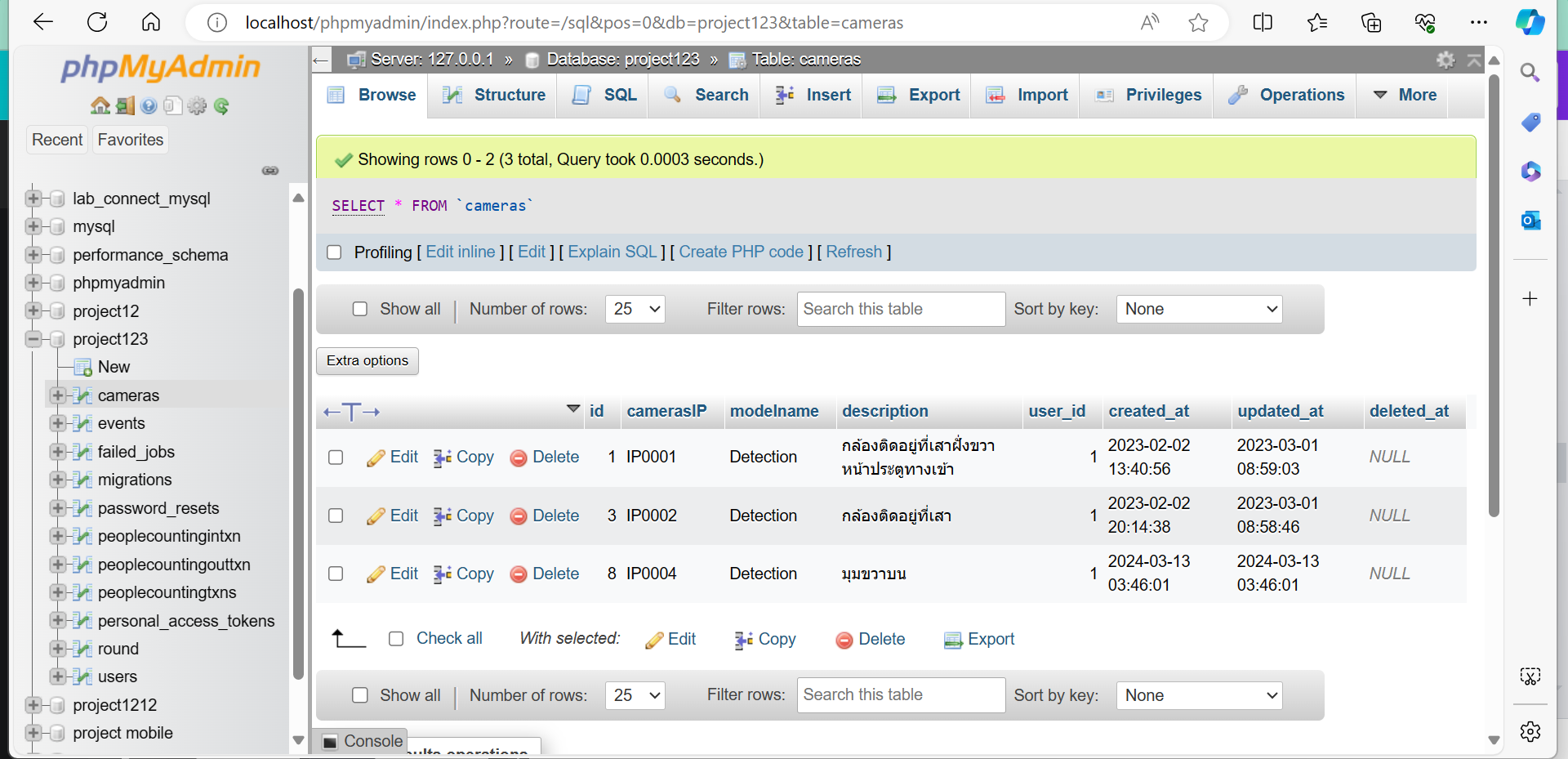The image size is (1568, 759).
Task: Expand the project12 database tree node
Action: [x=33, y=311]
